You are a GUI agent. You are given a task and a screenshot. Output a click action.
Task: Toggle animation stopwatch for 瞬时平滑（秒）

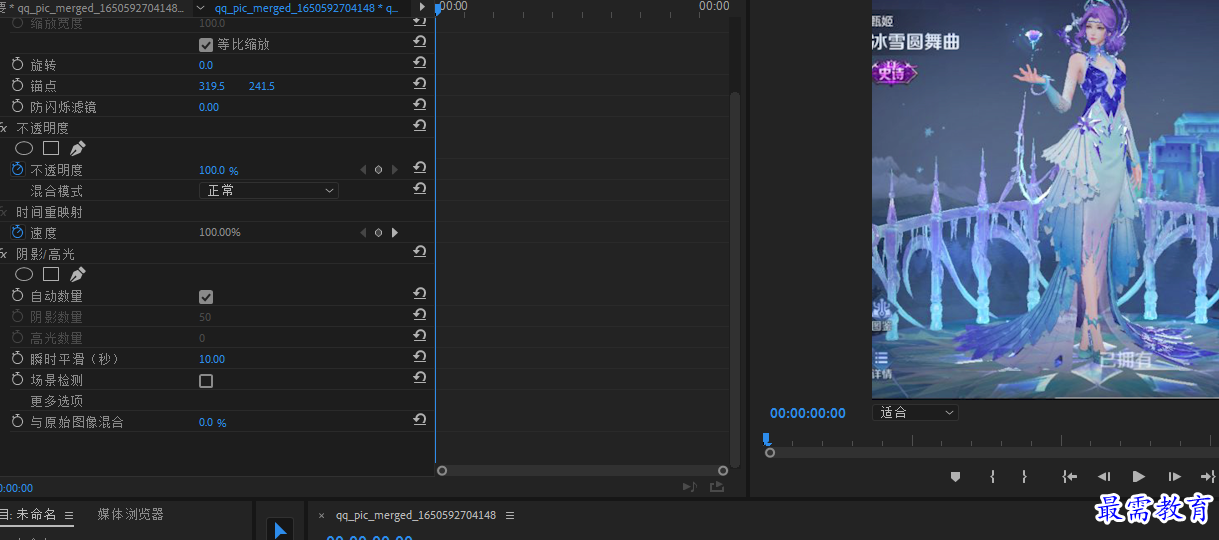coord(17,358)
